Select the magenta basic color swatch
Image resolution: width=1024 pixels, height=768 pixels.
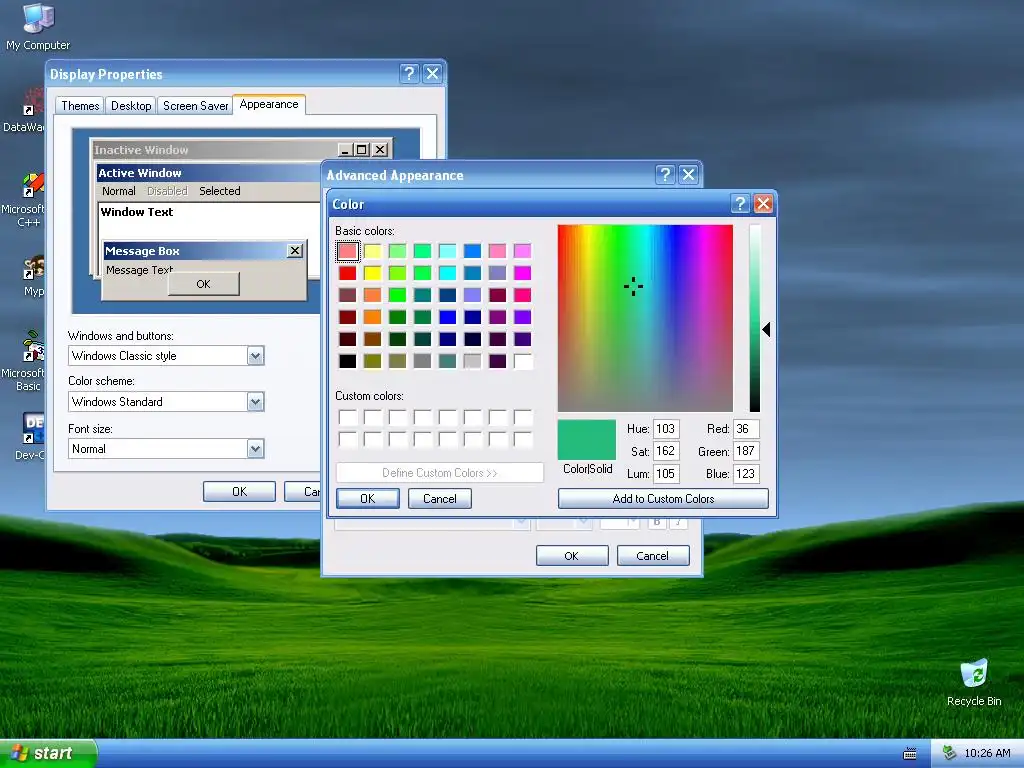522,273
